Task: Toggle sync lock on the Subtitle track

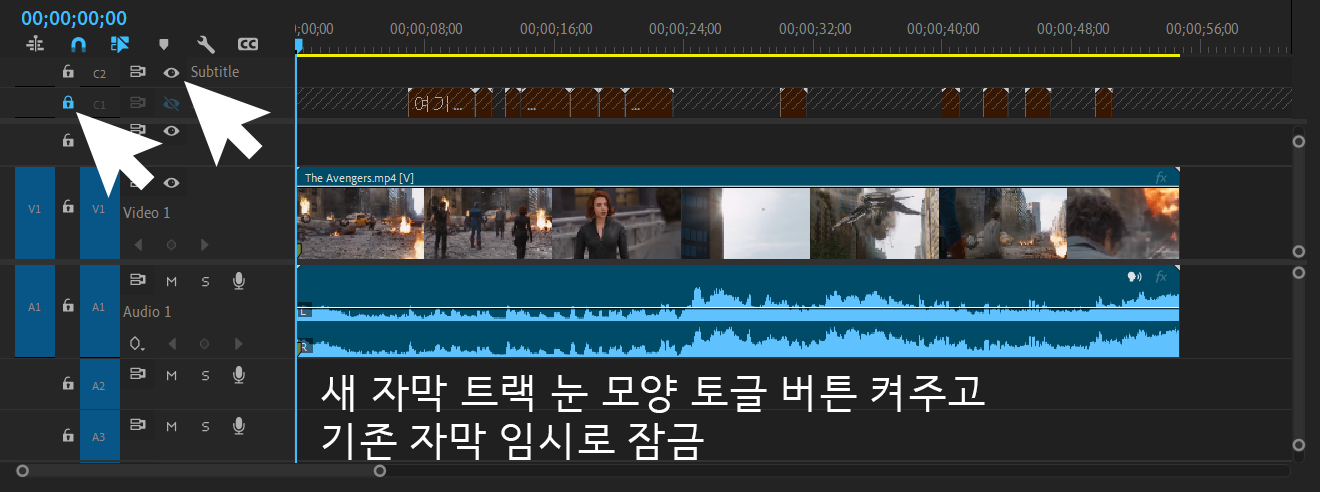Action: (138, 72)
